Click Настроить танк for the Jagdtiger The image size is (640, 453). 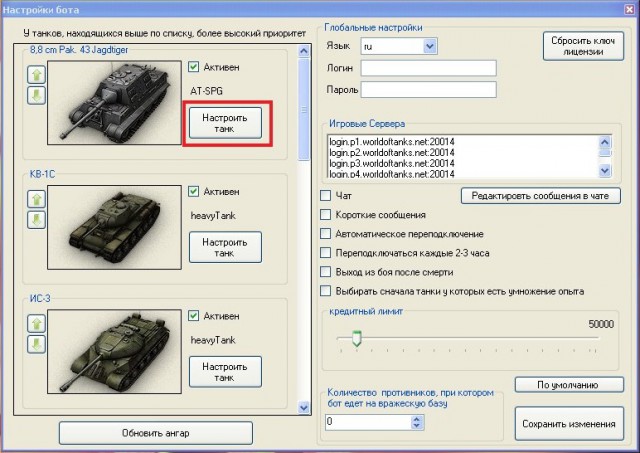(x=225, y=123)
